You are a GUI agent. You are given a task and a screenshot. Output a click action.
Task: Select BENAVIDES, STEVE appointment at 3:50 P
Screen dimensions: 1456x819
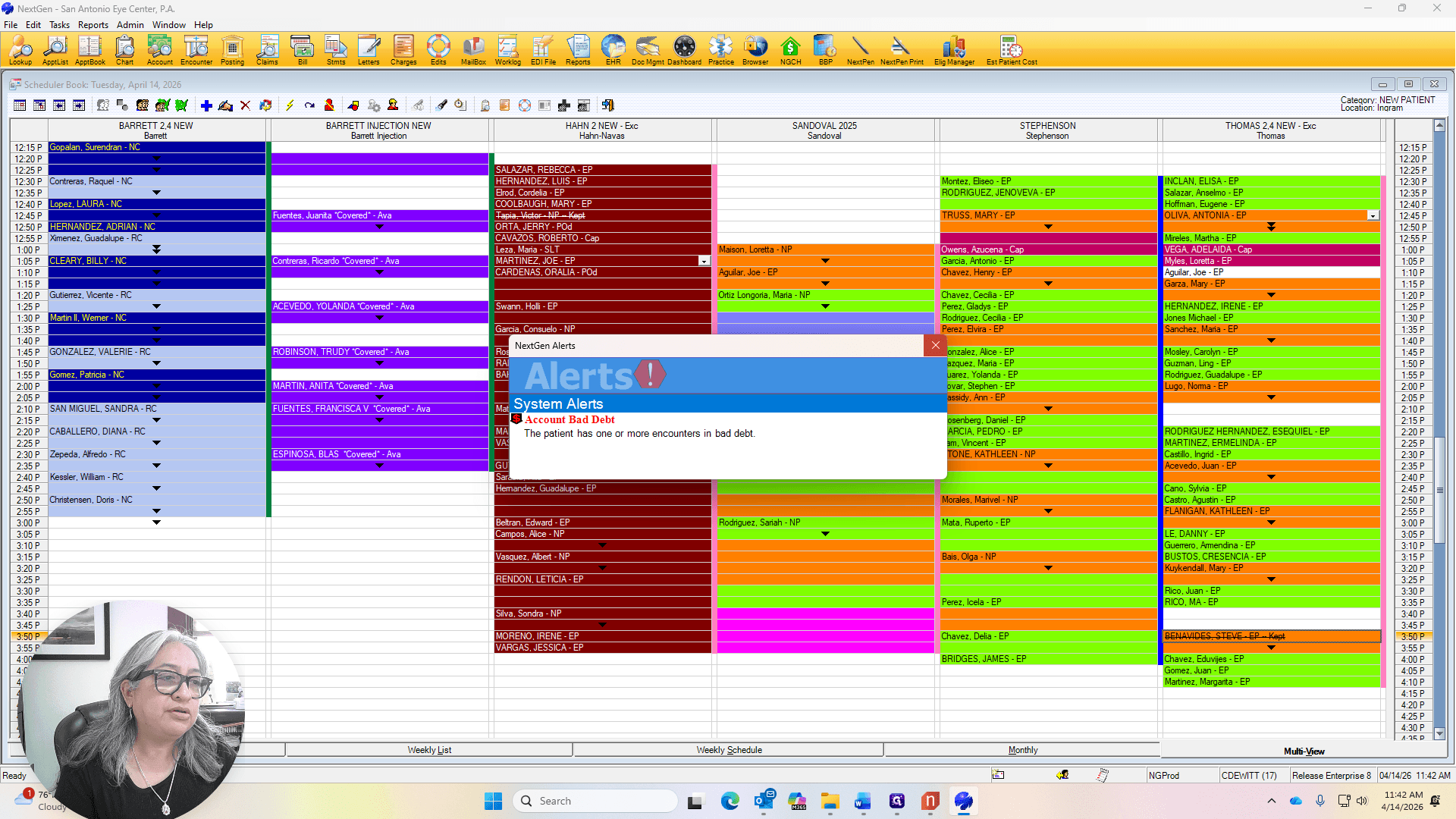click(x=1270, y=636)
